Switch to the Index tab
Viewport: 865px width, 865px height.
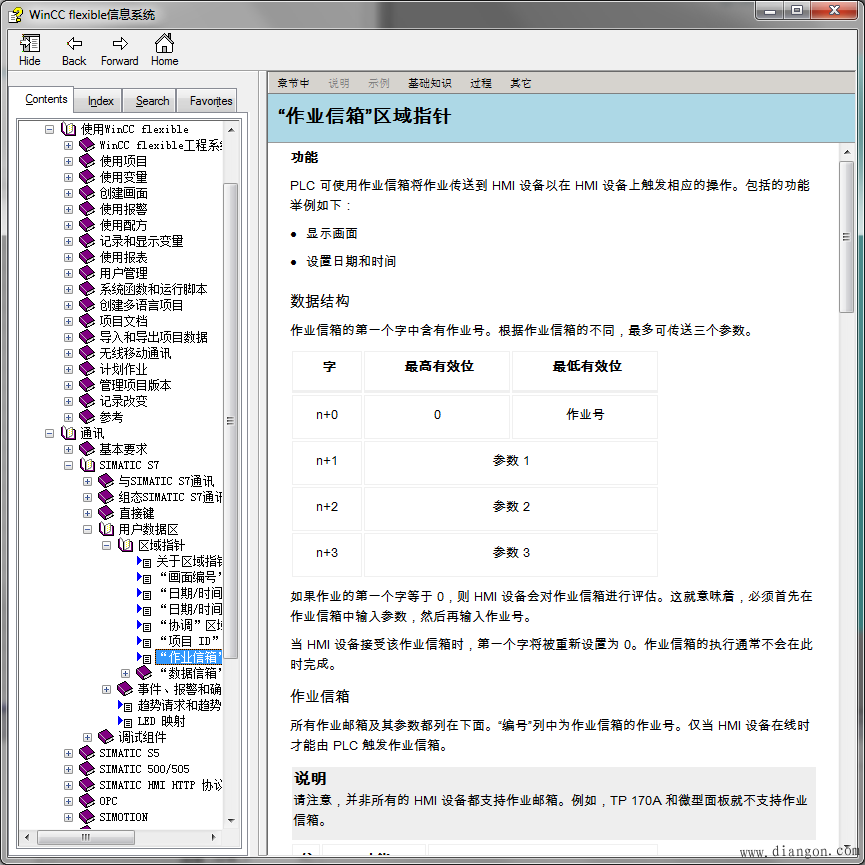coord(100,101)
